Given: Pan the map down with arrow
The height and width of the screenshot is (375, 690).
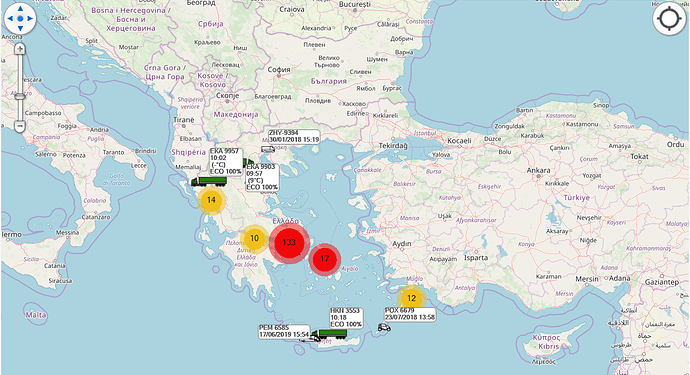Looking at the screenshot, I should pos(20,28).
